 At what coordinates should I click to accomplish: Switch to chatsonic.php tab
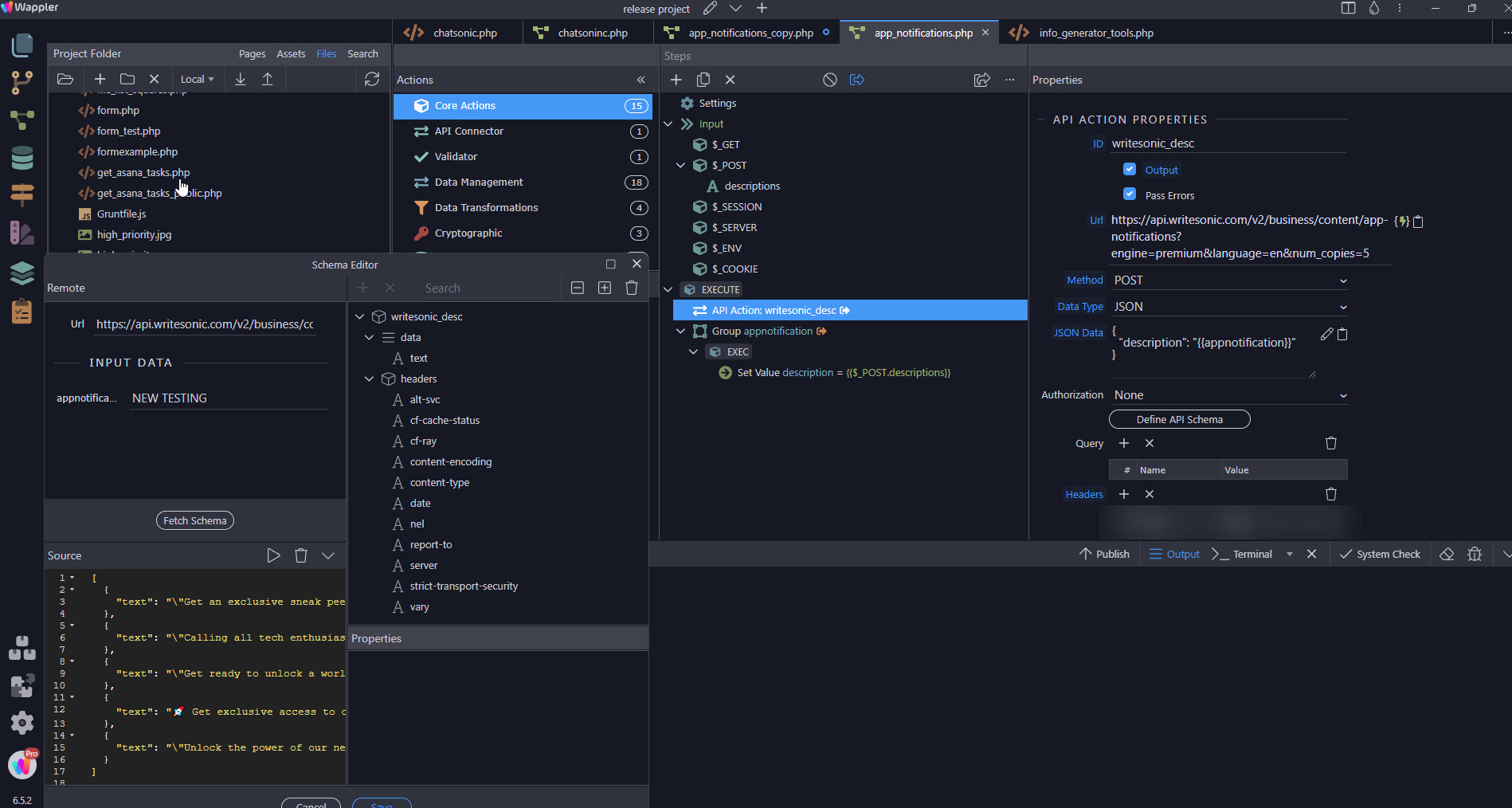point(458,33)
